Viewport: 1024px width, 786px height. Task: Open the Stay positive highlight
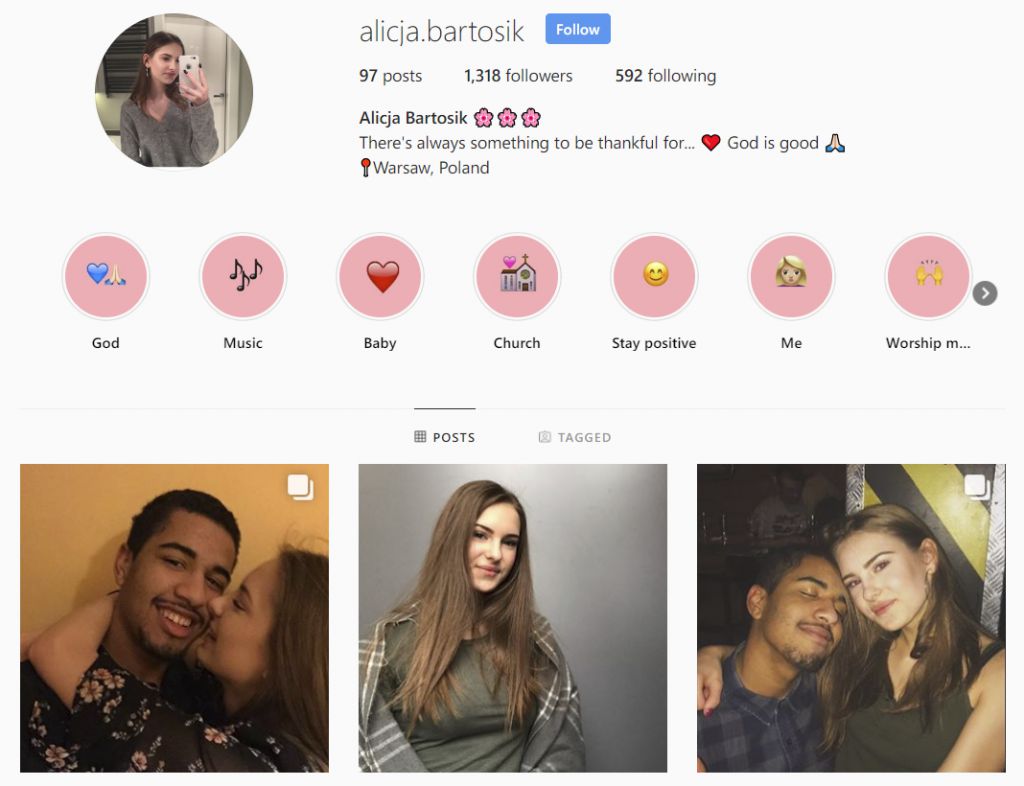[654, 276]
